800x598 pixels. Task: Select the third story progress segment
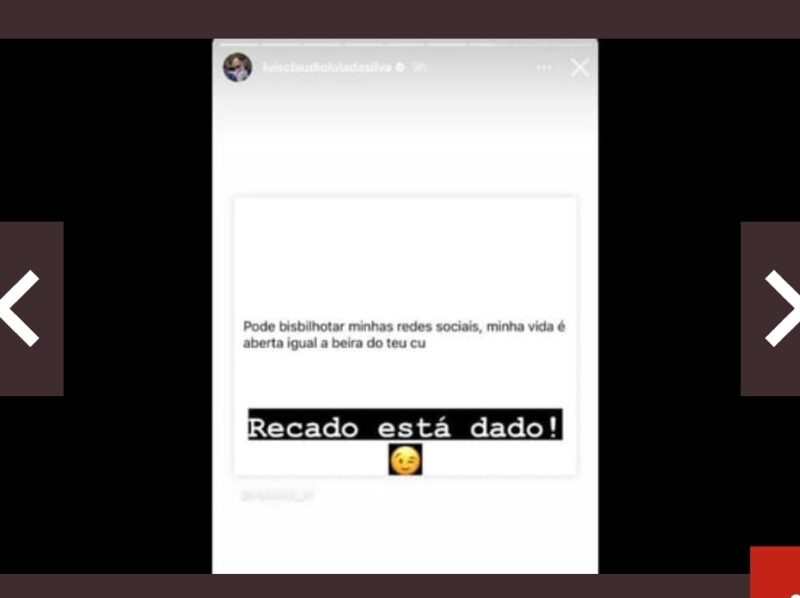[322, 45]
